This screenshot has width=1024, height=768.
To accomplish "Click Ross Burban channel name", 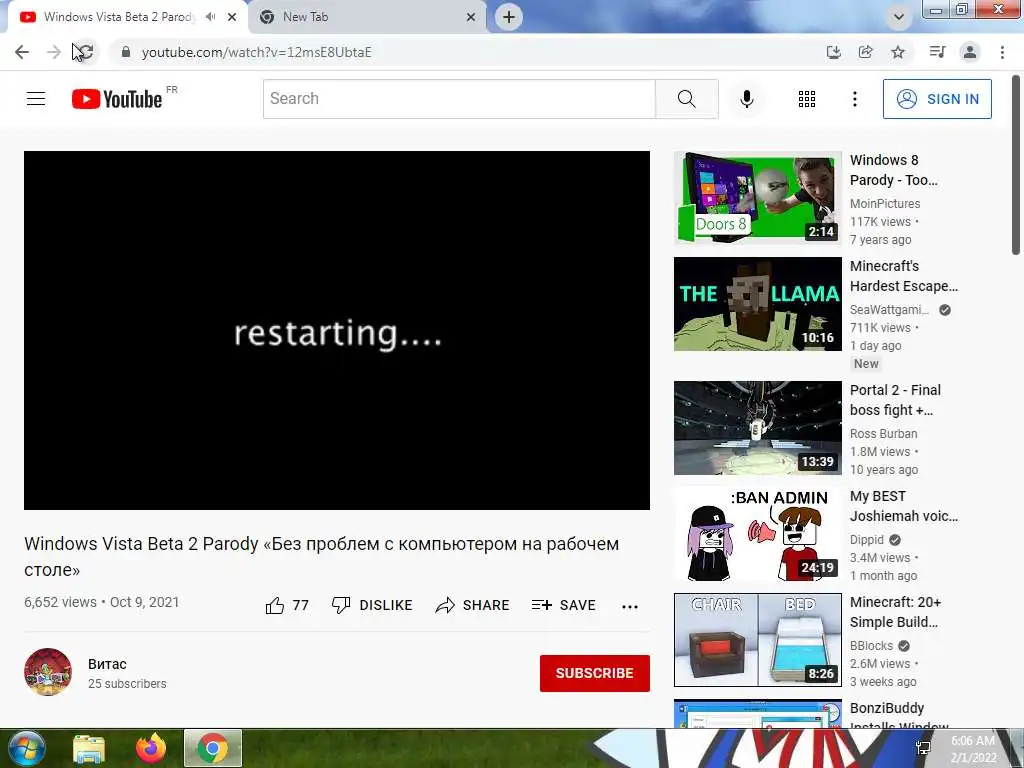I will tap(884, 434).
